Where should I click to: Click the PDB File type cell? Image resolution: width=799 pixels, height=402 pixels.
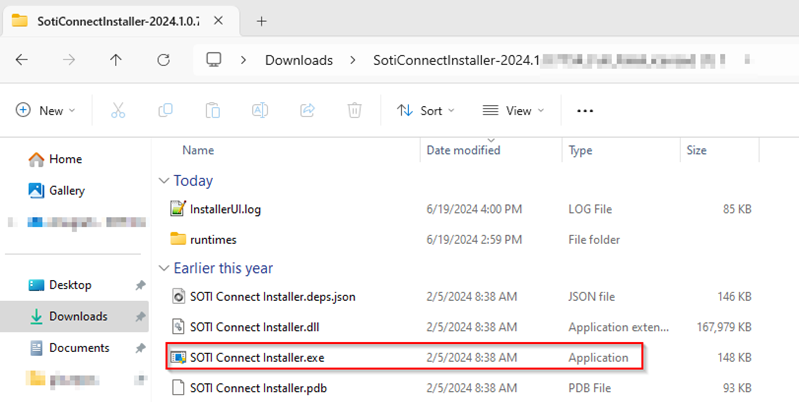tap(590, 388)
